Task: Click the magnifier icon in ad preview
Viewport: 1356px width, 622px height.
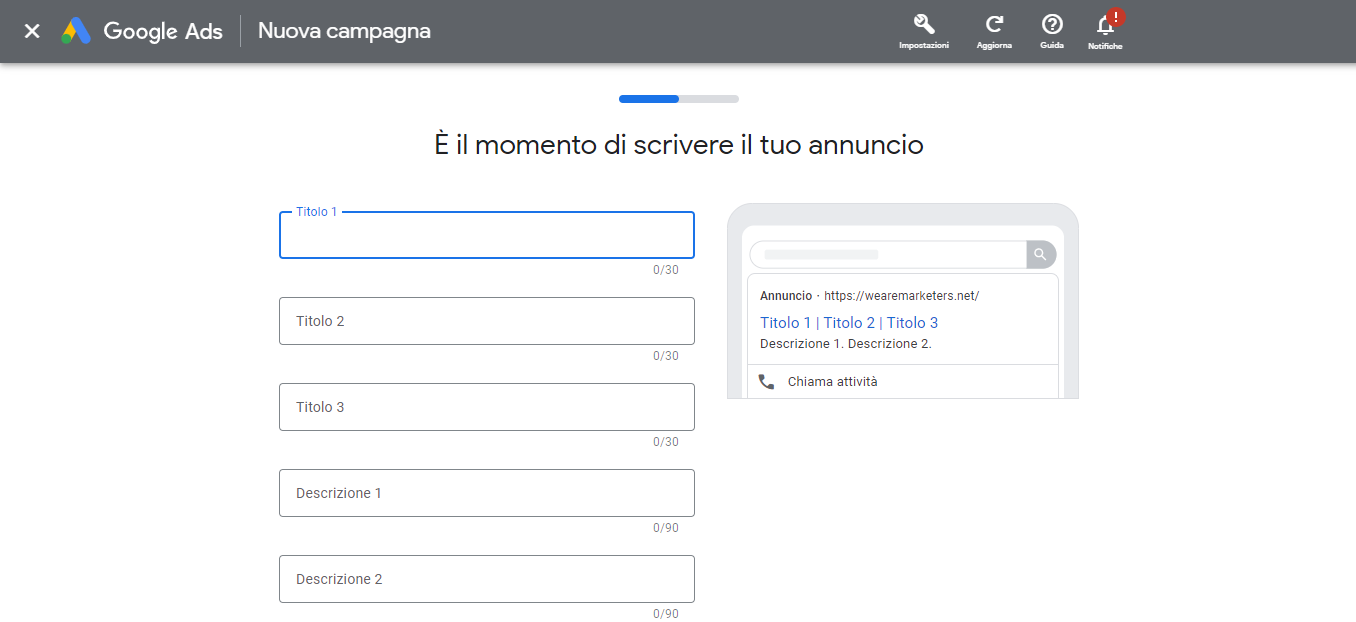Action: 1040,255
